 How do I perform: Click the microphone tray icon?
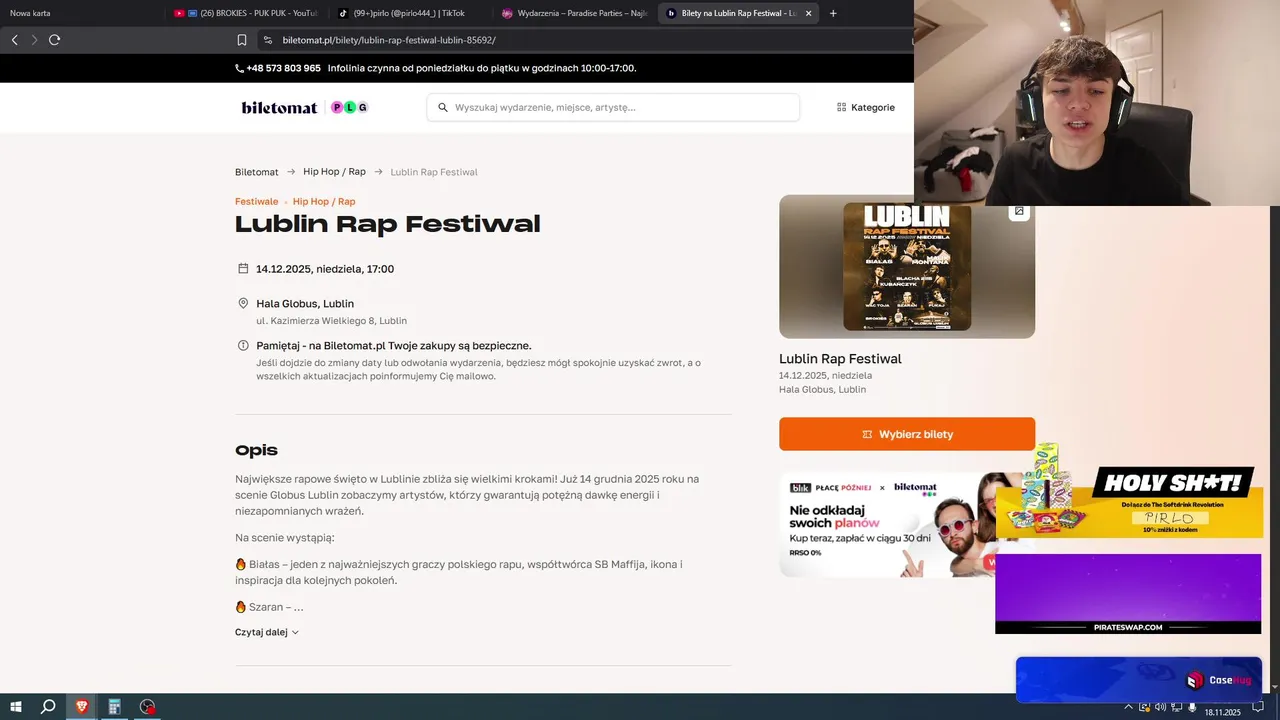(1192, 707)
